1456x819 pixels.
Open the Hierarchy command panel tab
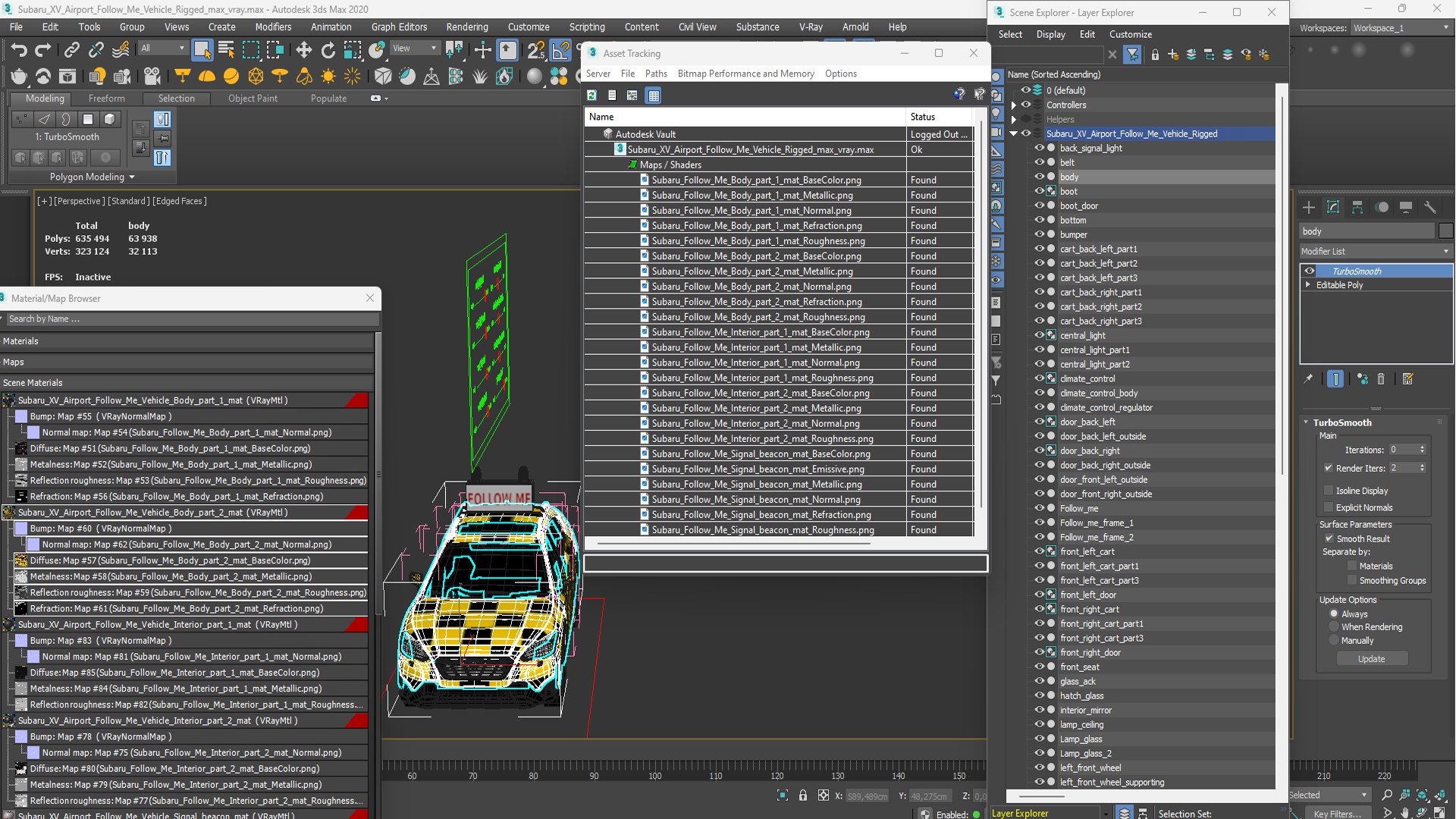(x=1357, y=207)
